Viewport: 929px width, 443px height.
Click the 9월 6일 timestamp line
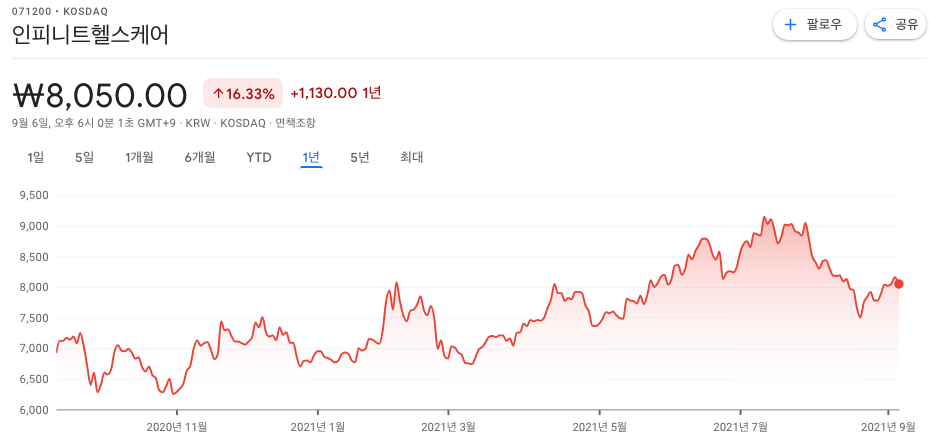[164, 123]
